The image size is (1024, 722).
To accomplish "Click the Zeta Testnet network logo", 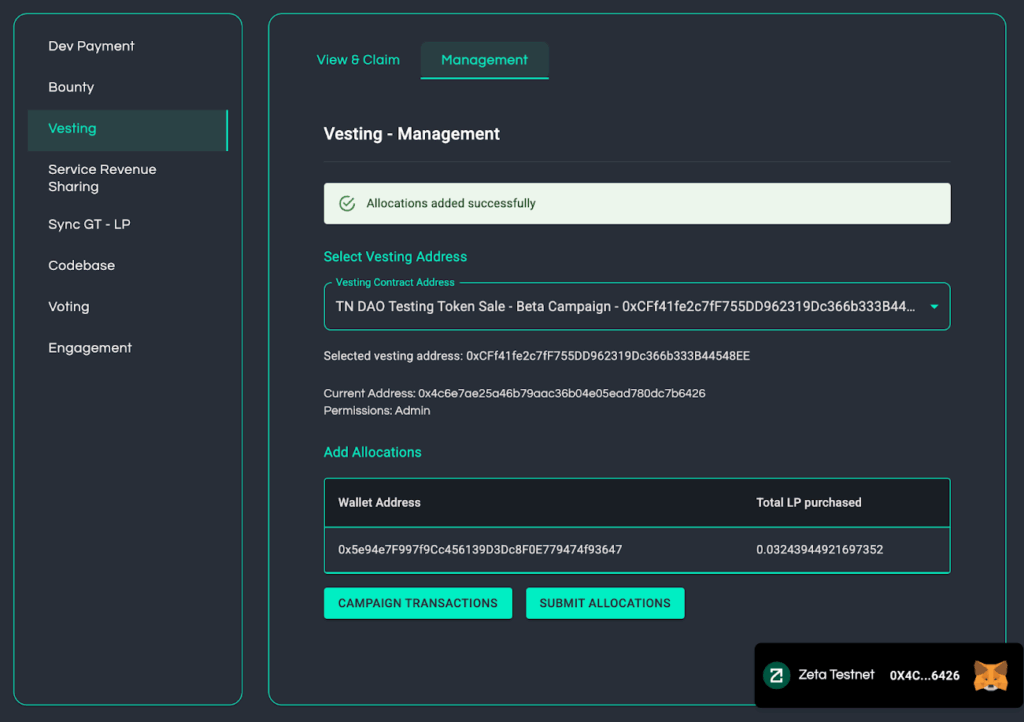I will [x=777, y=676].
